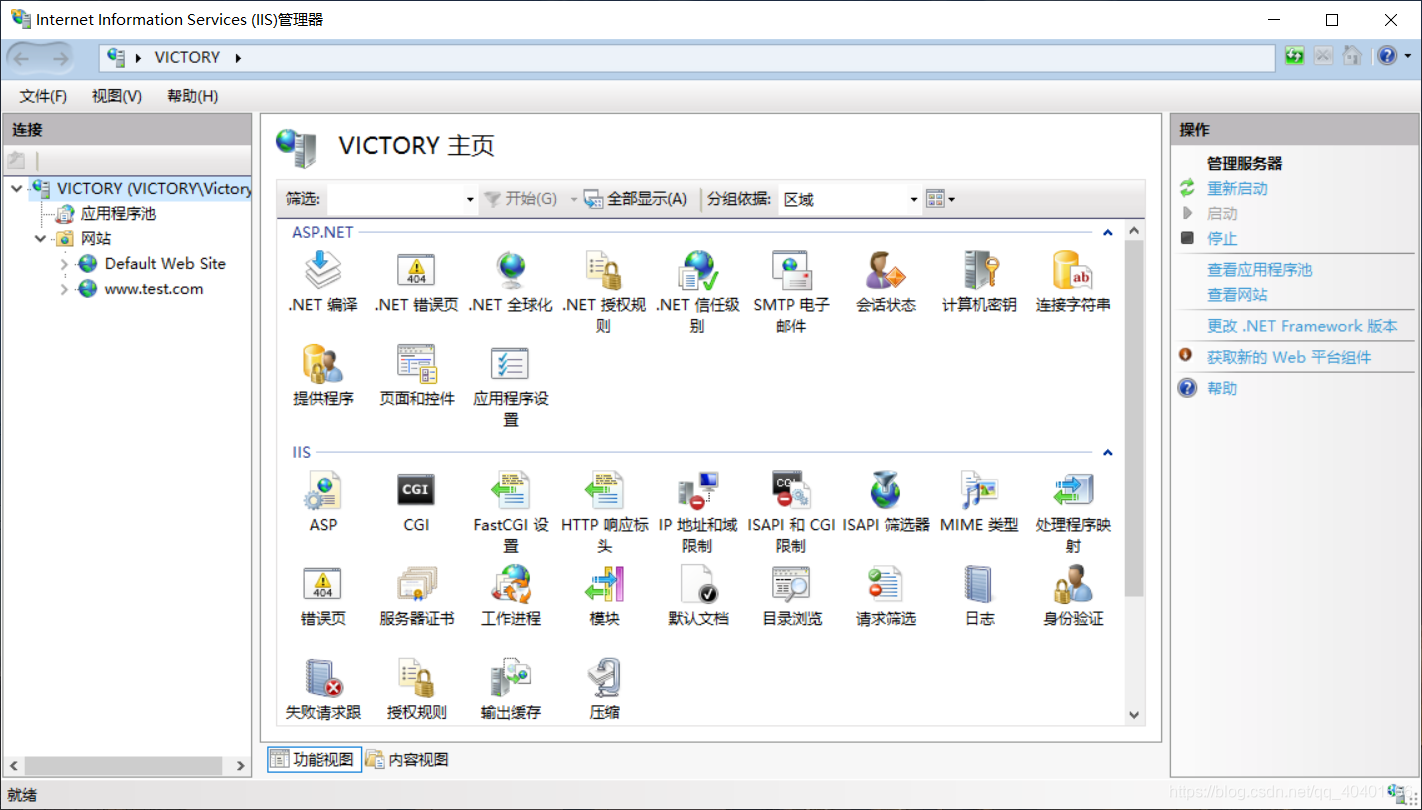Open the 文件(F) menu
Image resolution: width=1422 pixels, height=810 pixels.
[43, 96]
